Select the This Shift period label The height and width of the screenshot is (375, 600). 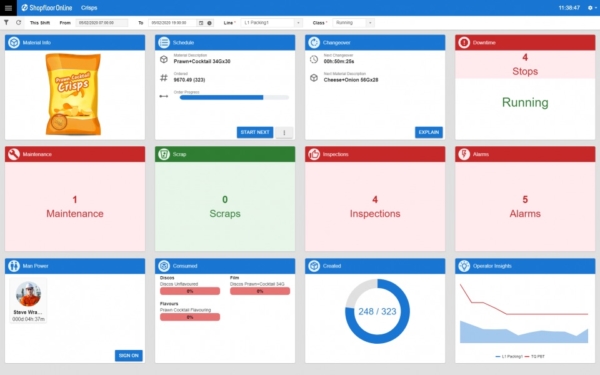(x=40, y=23)
